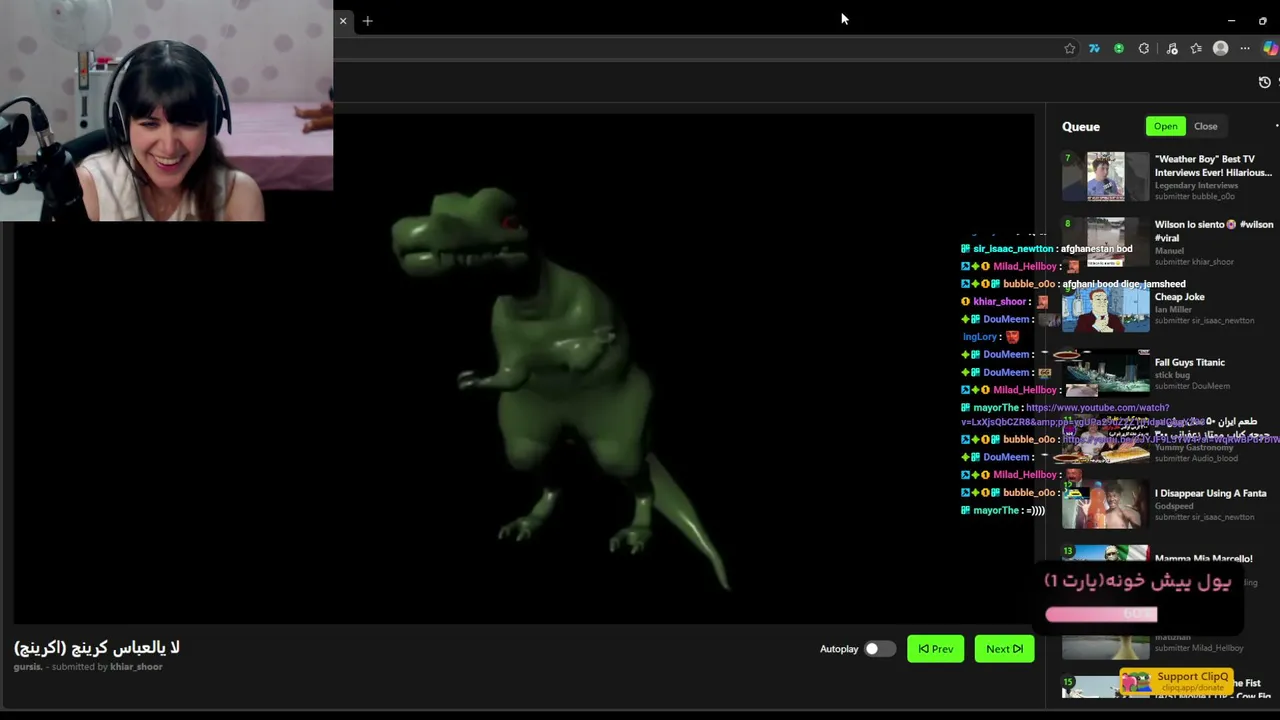Open the browser Extensions puzzle icon

pos(1144,48)
